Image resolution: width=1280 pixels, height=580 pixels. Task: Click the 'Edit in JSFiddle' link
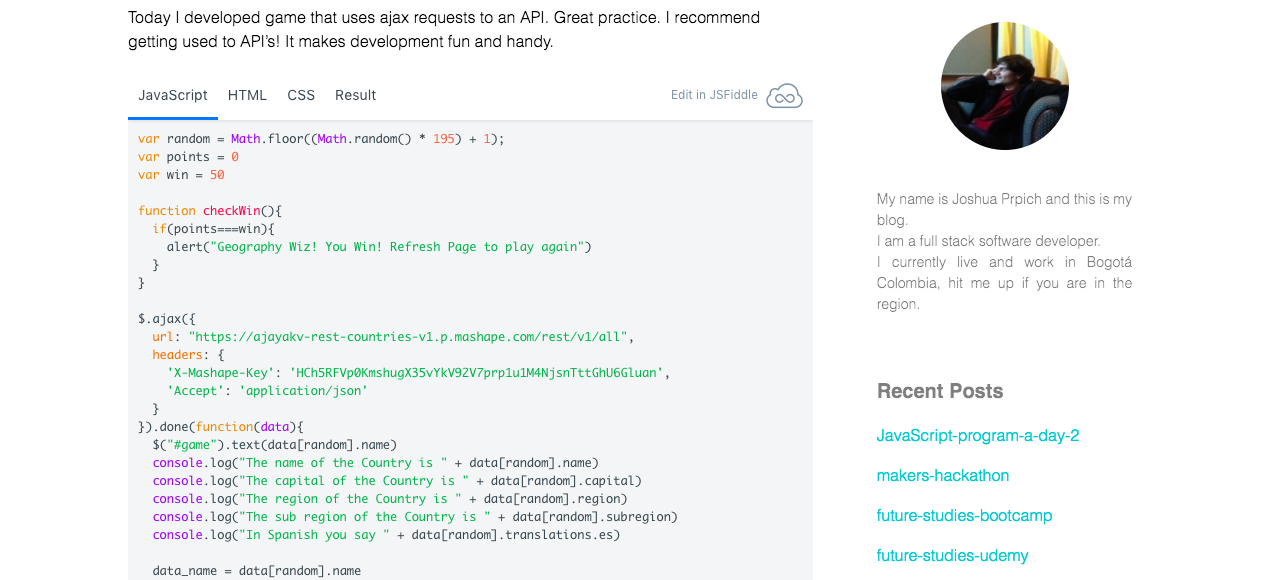(714, 96)
